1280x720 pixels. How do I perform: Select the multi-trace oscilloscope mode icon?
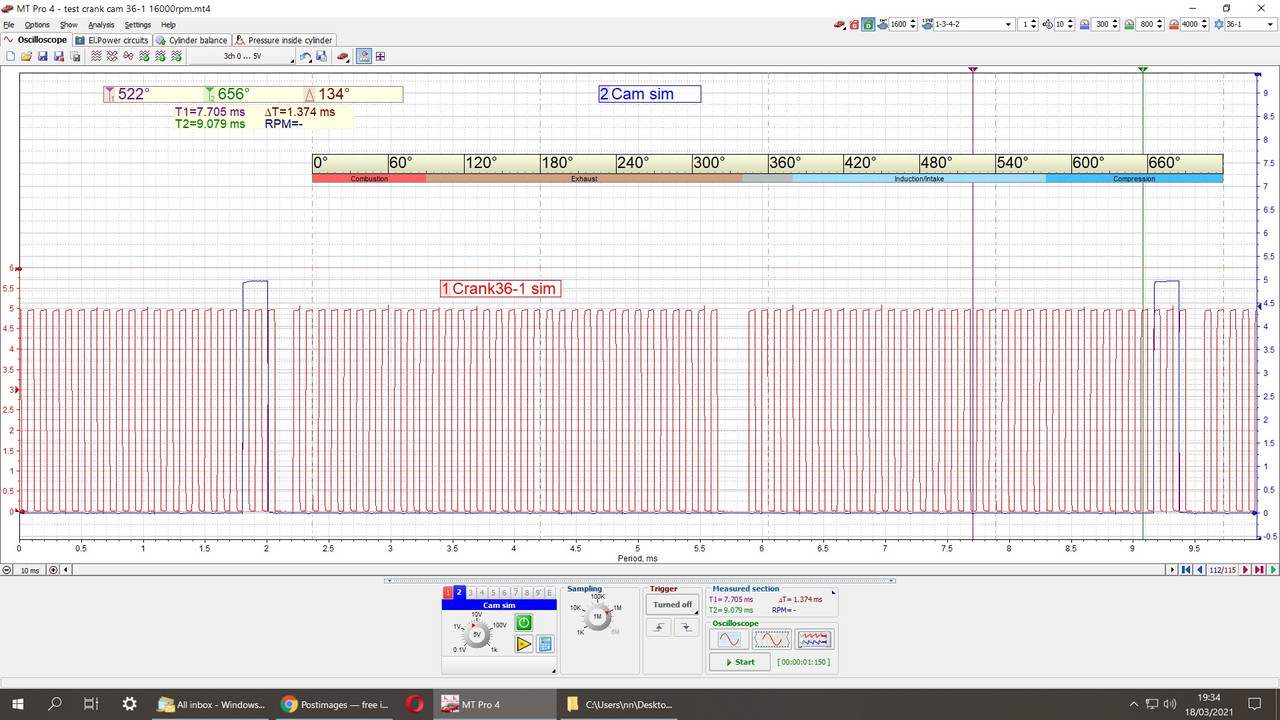(x=814, y=639)
